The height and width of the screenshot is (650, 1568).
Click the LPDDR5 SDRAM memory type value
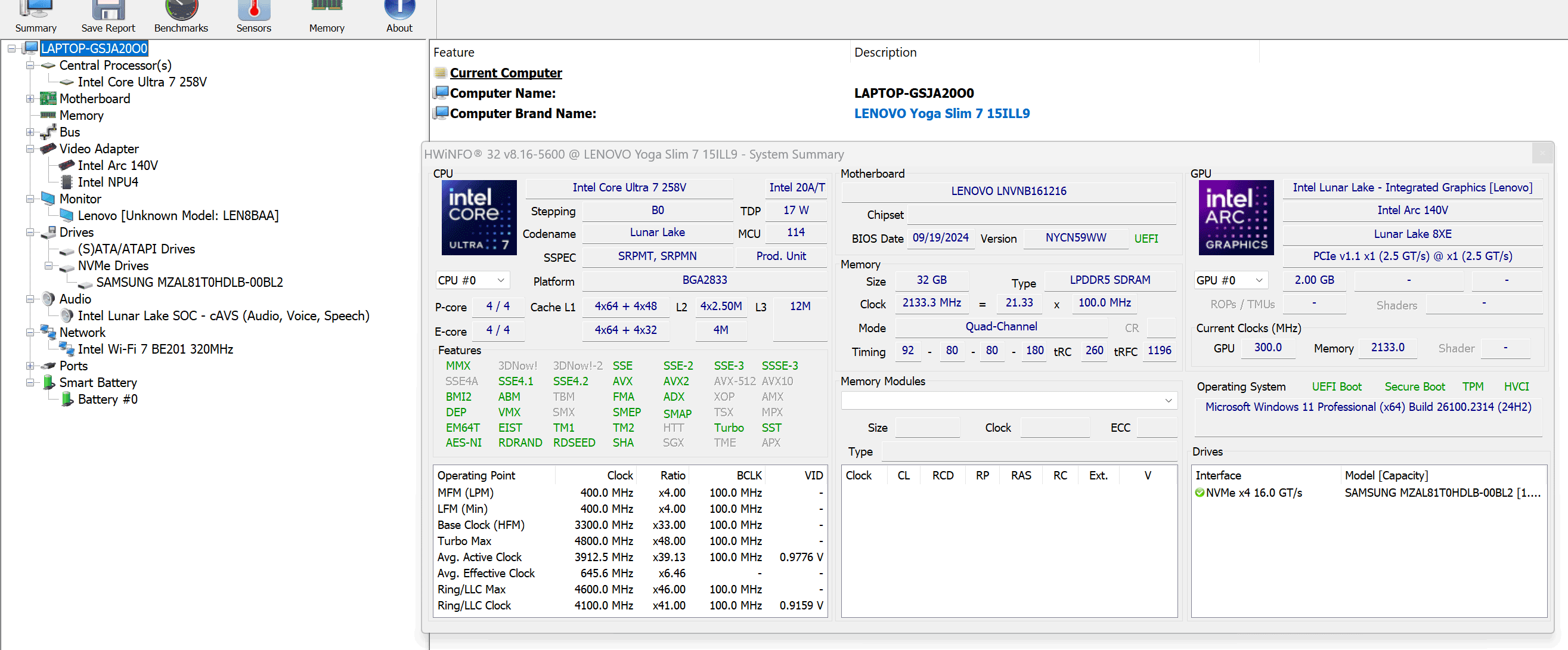coord(1110,280)
